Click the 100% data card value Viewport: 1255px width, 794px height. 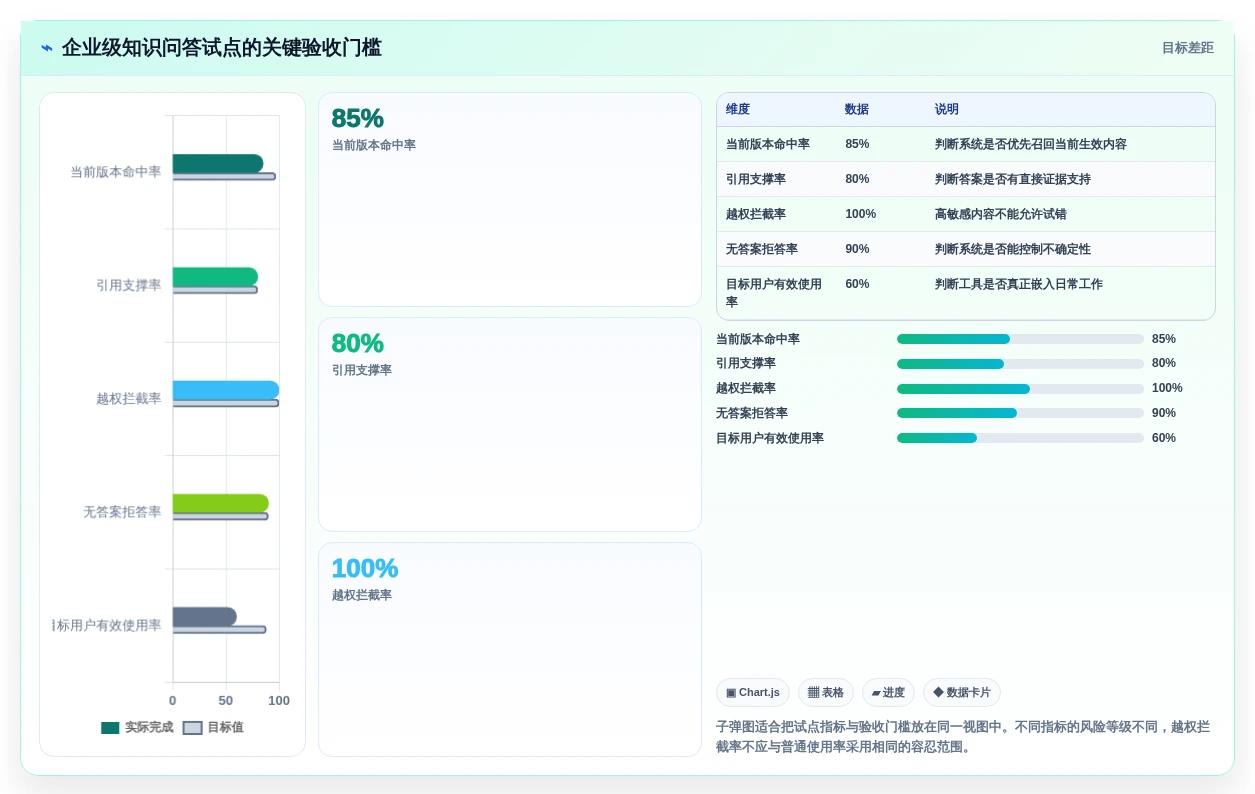point(364,568)
